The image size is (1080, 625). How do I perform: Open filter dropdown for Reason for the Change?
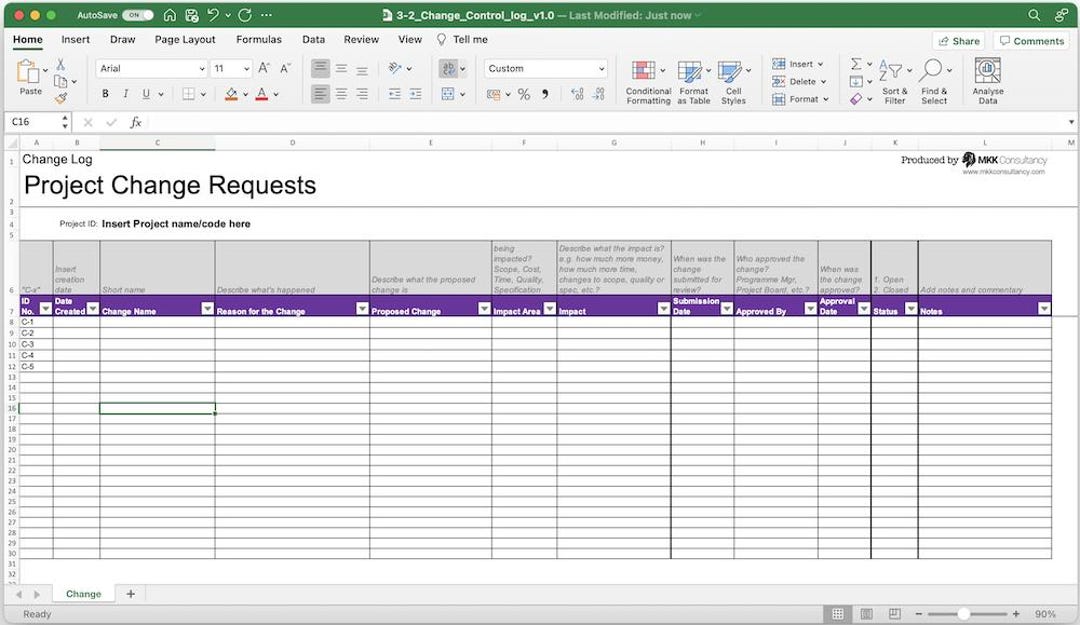point(362,309)
